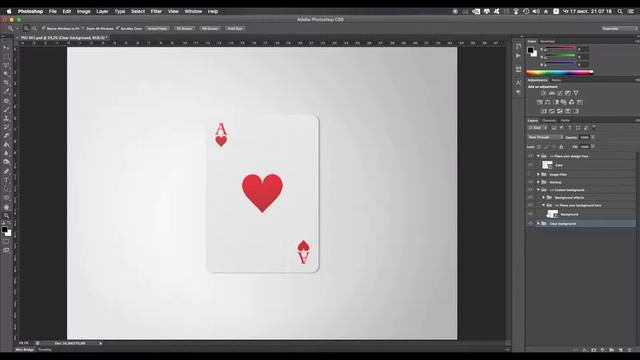Open macOS Spotlight search
This screenshot has width=640, height=360.
[x=620, y=11]
